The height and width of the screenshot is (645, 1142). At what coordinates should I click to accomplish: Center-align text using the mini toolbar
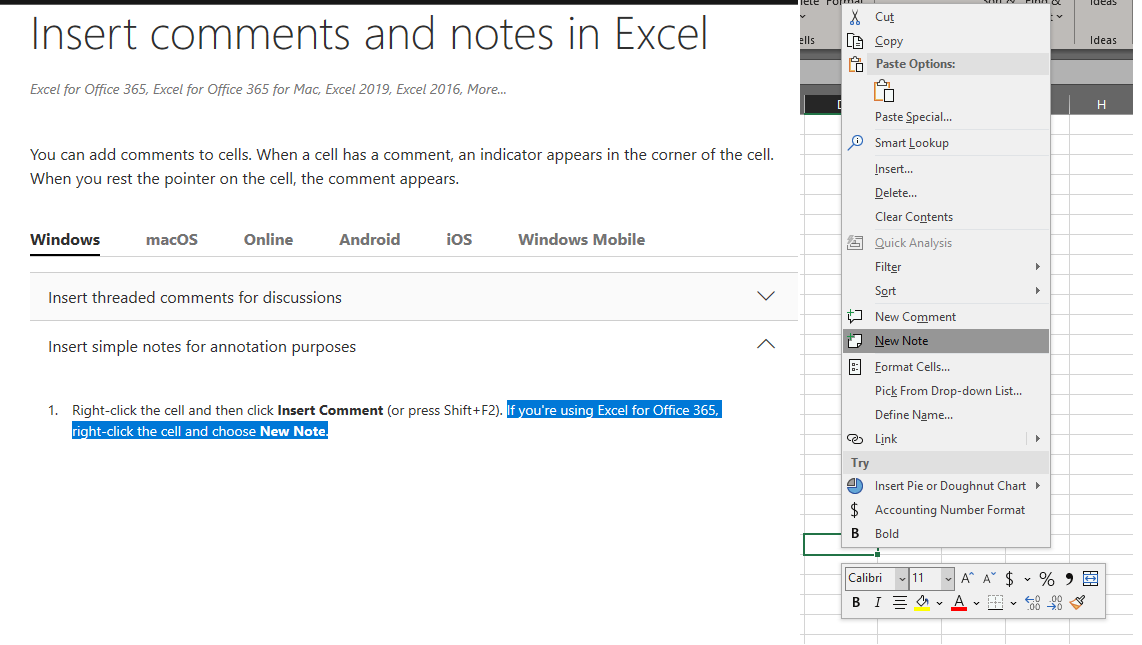tap(900, 602)
